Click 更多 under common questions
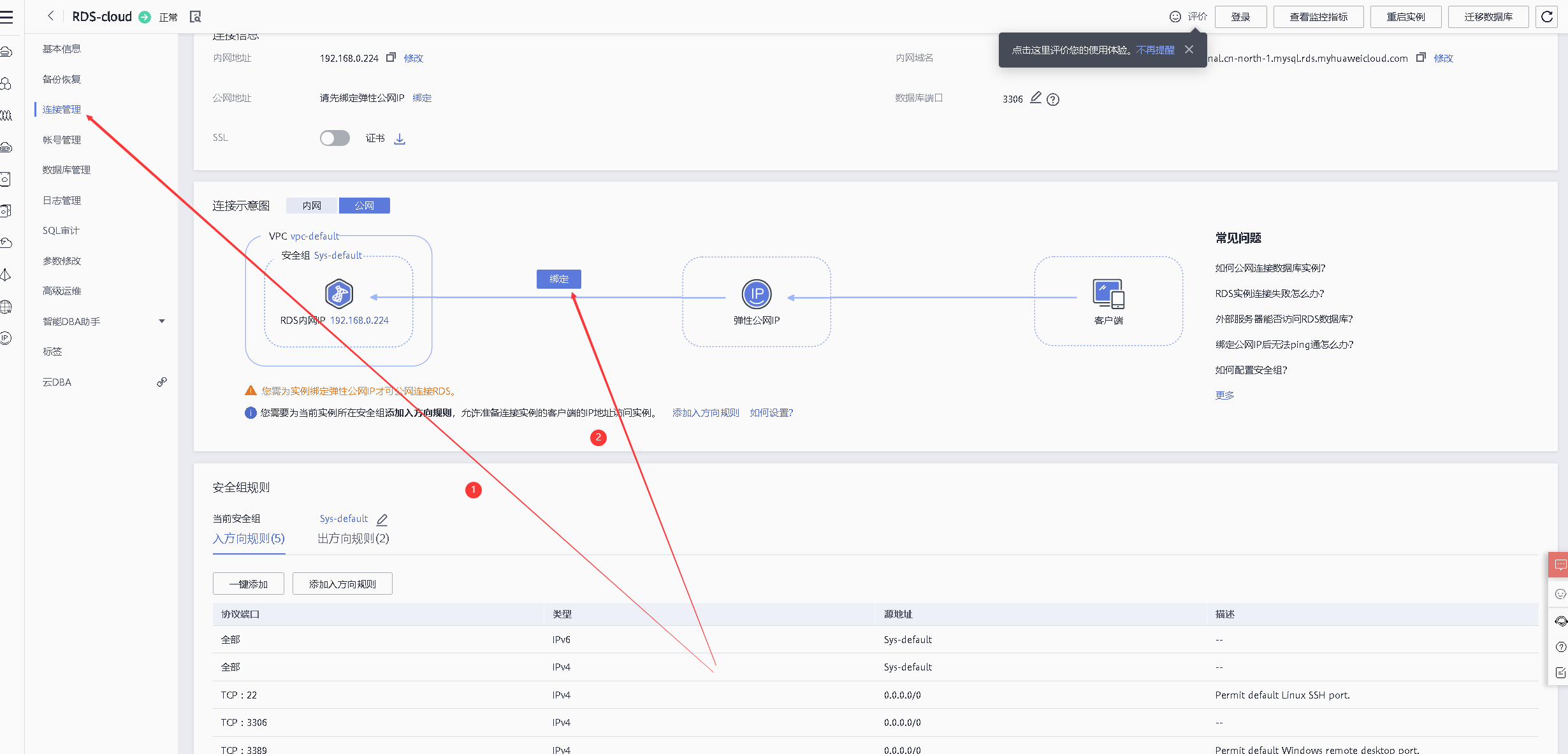Image resolution: width=1568 pixels, height=754 pixels. [x=1224, y=395]
